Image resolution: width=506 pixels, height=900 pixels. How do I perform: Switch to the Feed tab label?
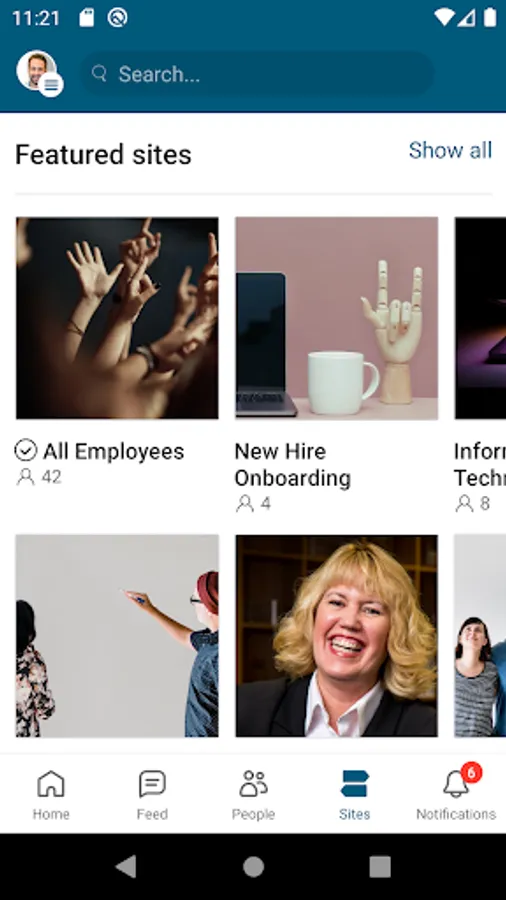tap(152, 814)
